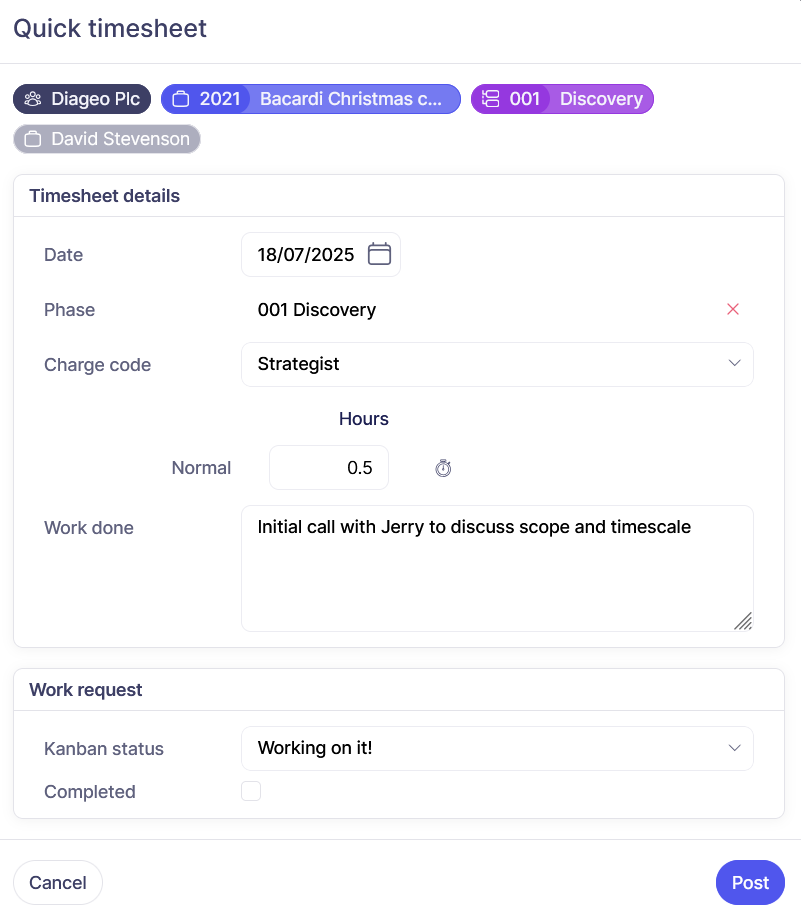The height and width of the screenshot is (914, 801).
Task: Start the stopwatch timer beside Hours
Action: 444,468
